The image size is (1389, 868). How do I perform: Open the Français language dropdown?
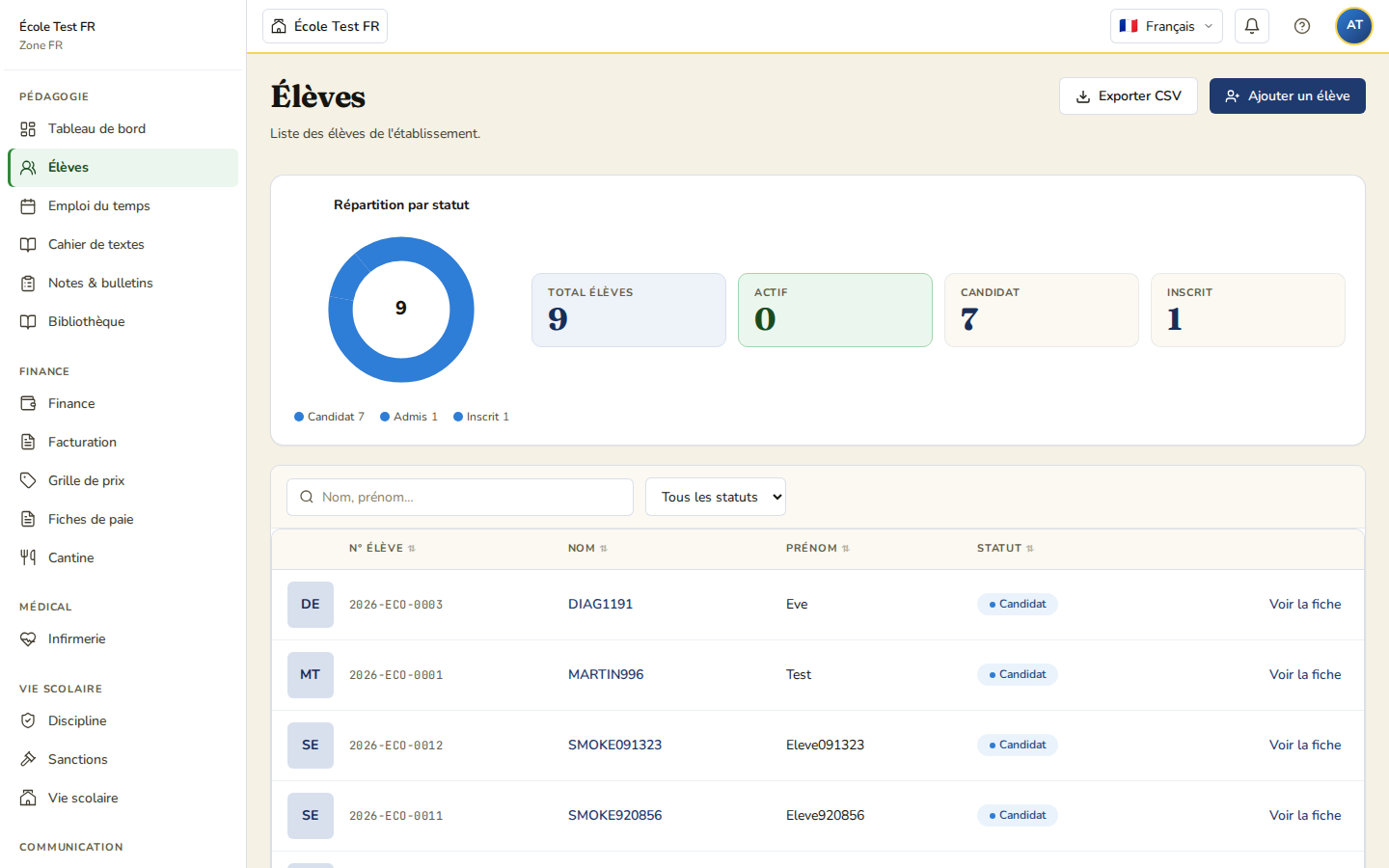1166,26
